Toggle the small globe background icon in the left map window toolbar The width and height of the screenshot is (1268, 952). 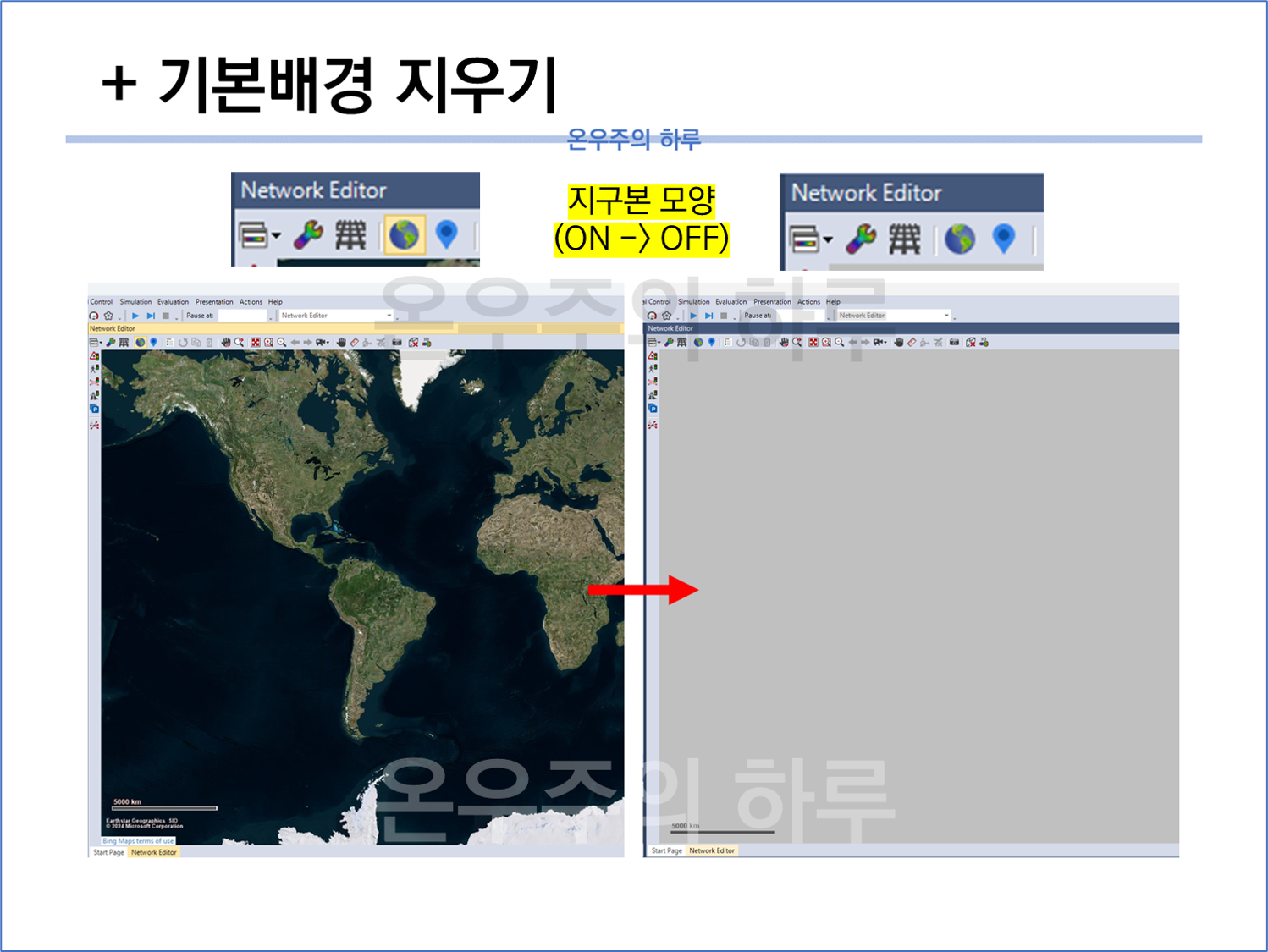(141, 343)
